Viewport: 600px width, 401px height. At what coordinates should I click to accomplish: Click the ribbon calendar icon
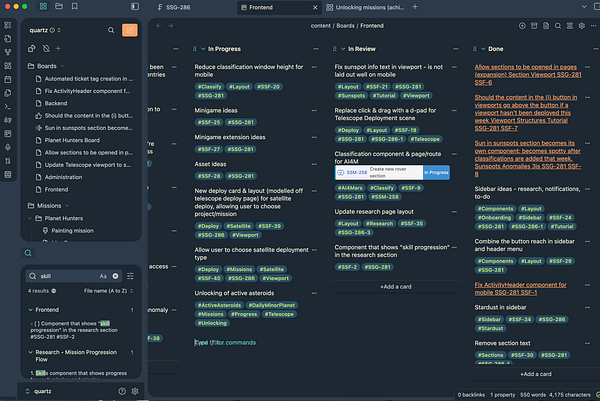[x=8, y=79]
